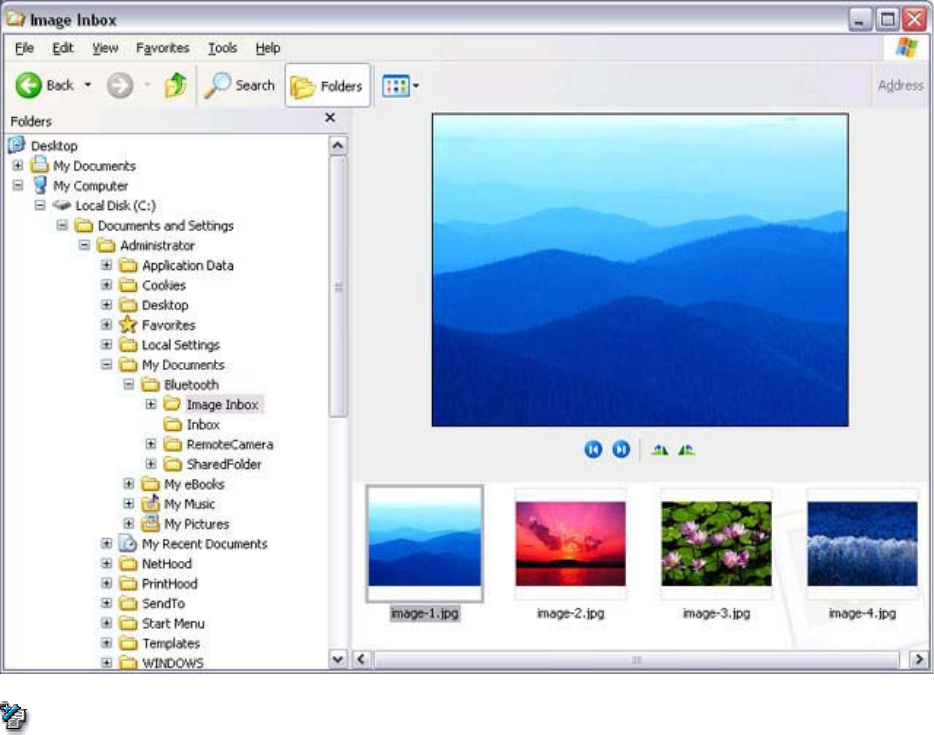Viewport: 934px width, 735px height.
Task: Click the green Back arrow button
Action: (28, 85)
